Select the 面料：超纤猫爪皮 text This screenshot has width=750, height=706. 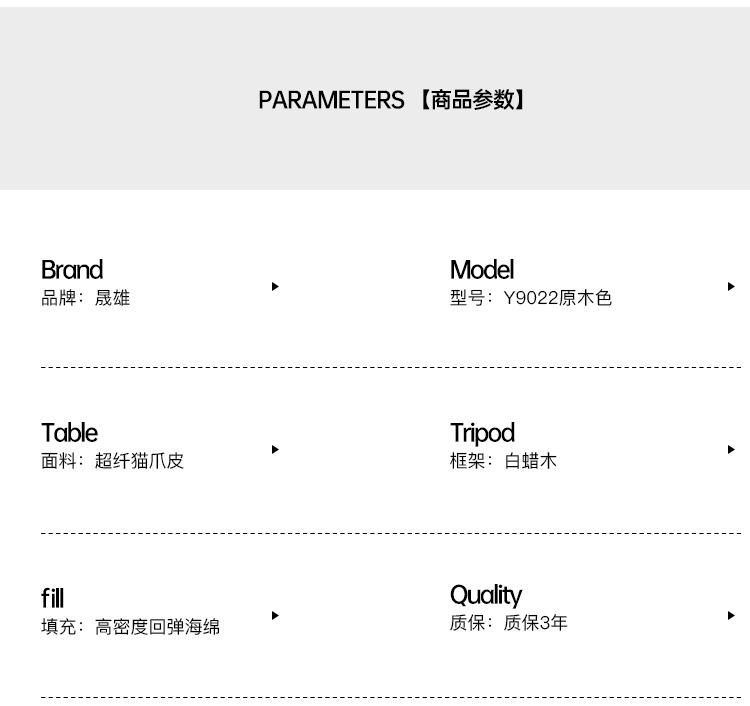coord(113,461)
